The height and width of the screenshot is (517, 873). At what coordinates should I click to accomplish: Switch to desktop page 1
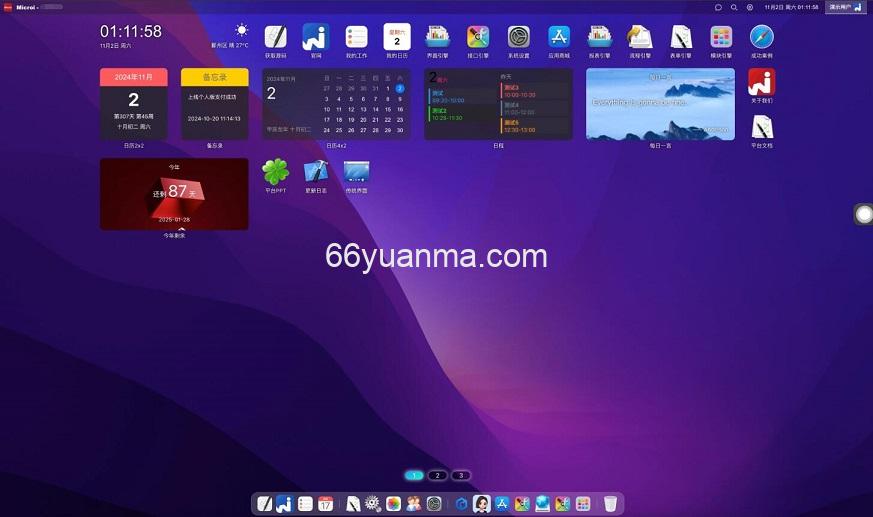click(414, 475)
